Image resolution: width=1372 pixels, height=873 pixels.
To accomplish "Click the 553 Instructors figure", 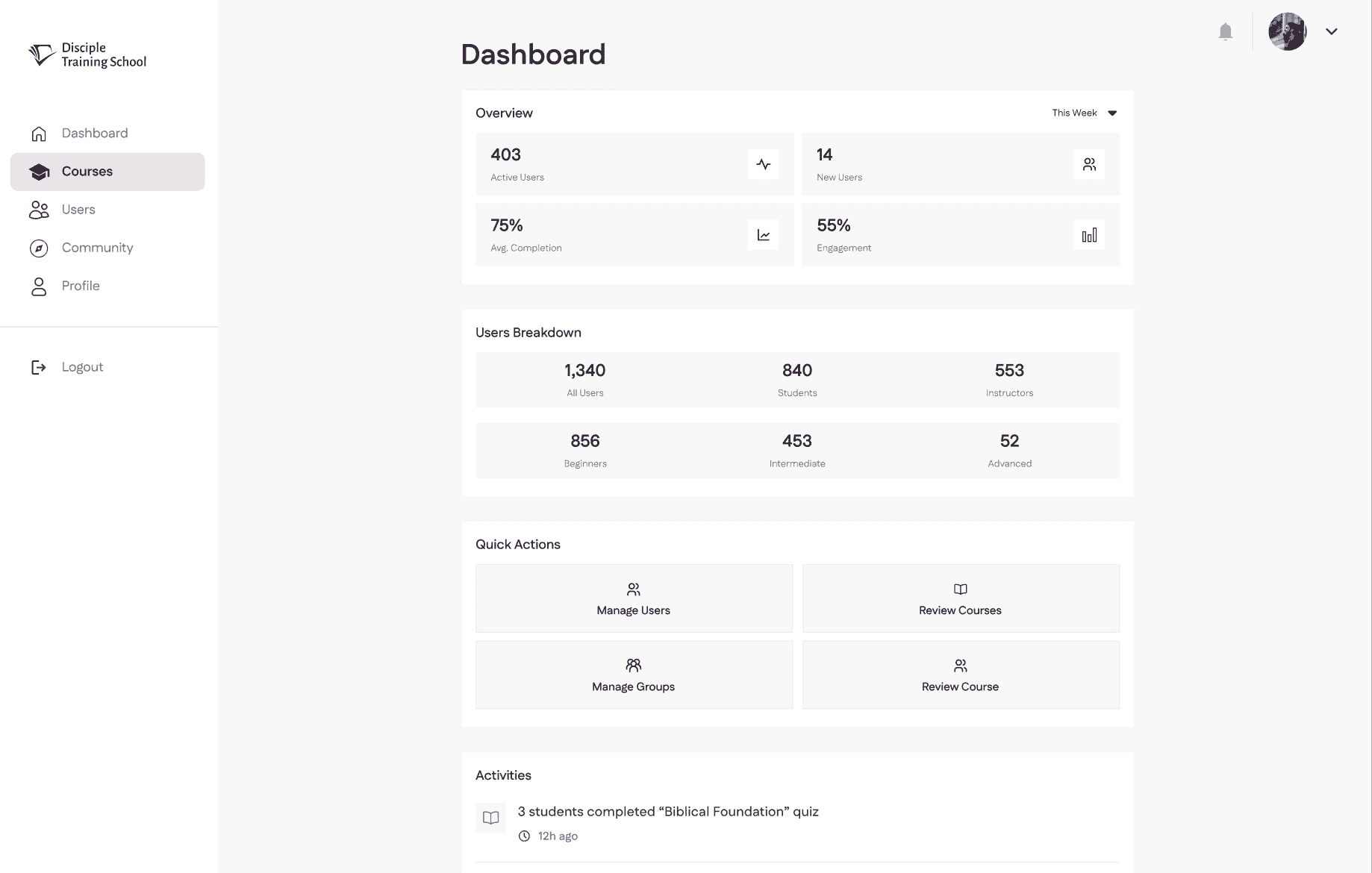I will coord(1009,380).
